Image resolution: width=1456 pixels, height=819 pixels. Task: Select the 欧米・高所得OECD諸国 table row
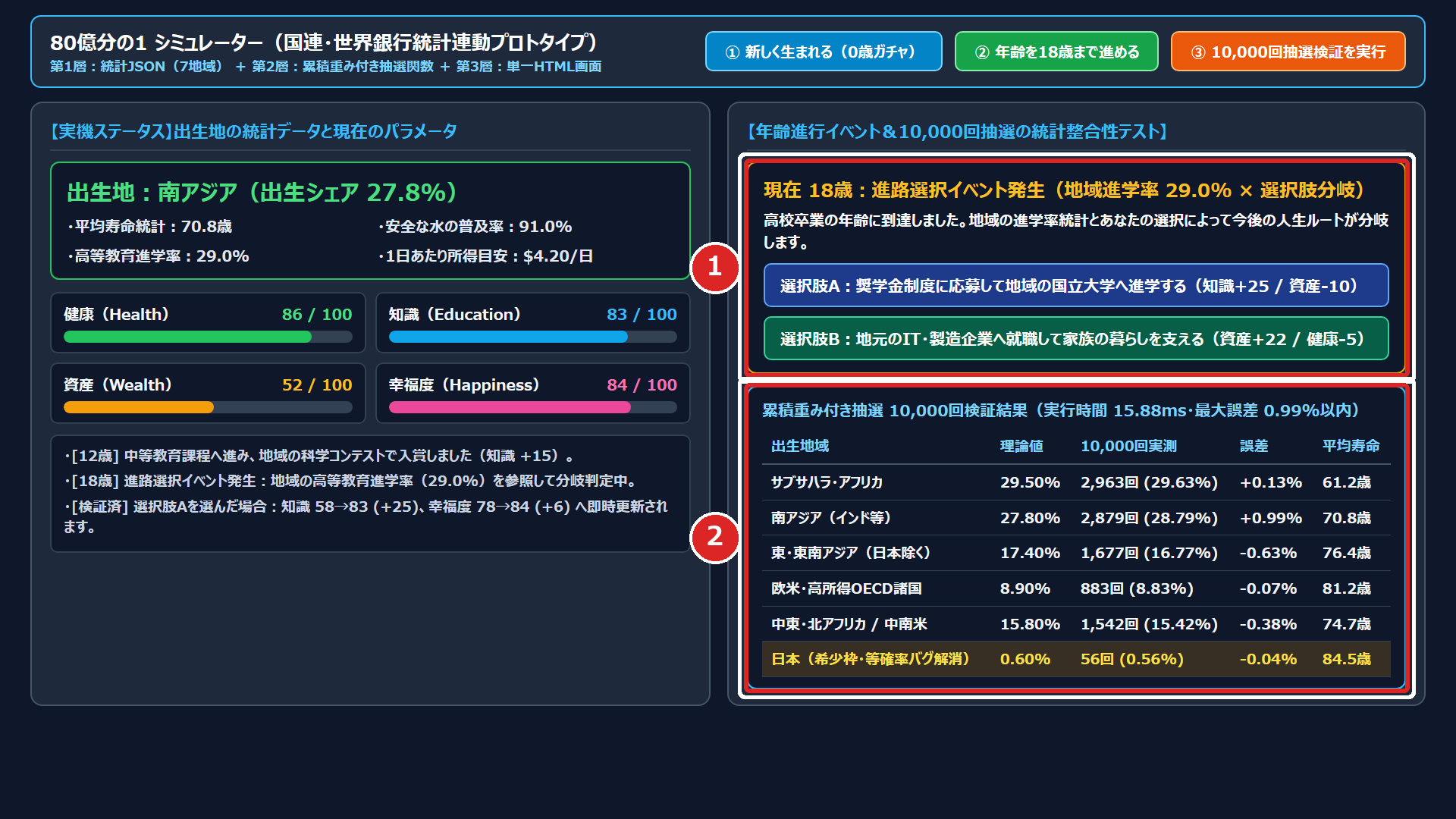click(x=1076, y=588)
